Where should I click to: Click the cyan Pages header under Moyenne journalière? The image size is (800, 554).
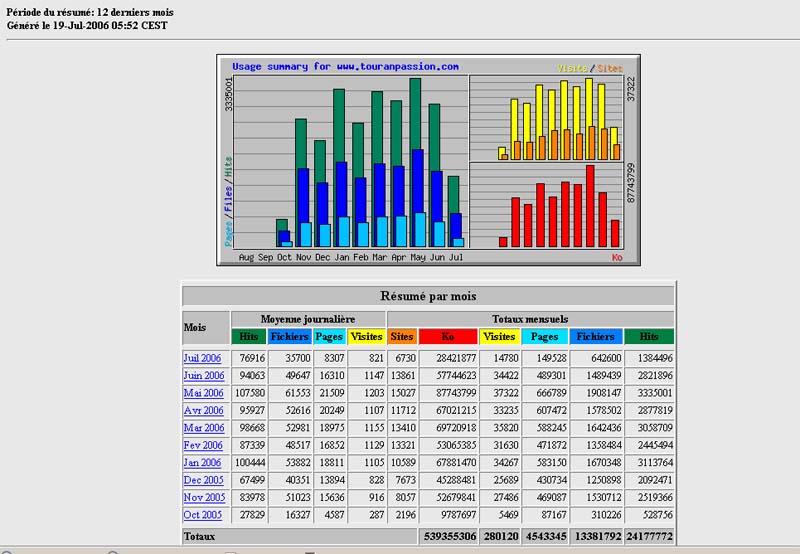click(329, 336)
